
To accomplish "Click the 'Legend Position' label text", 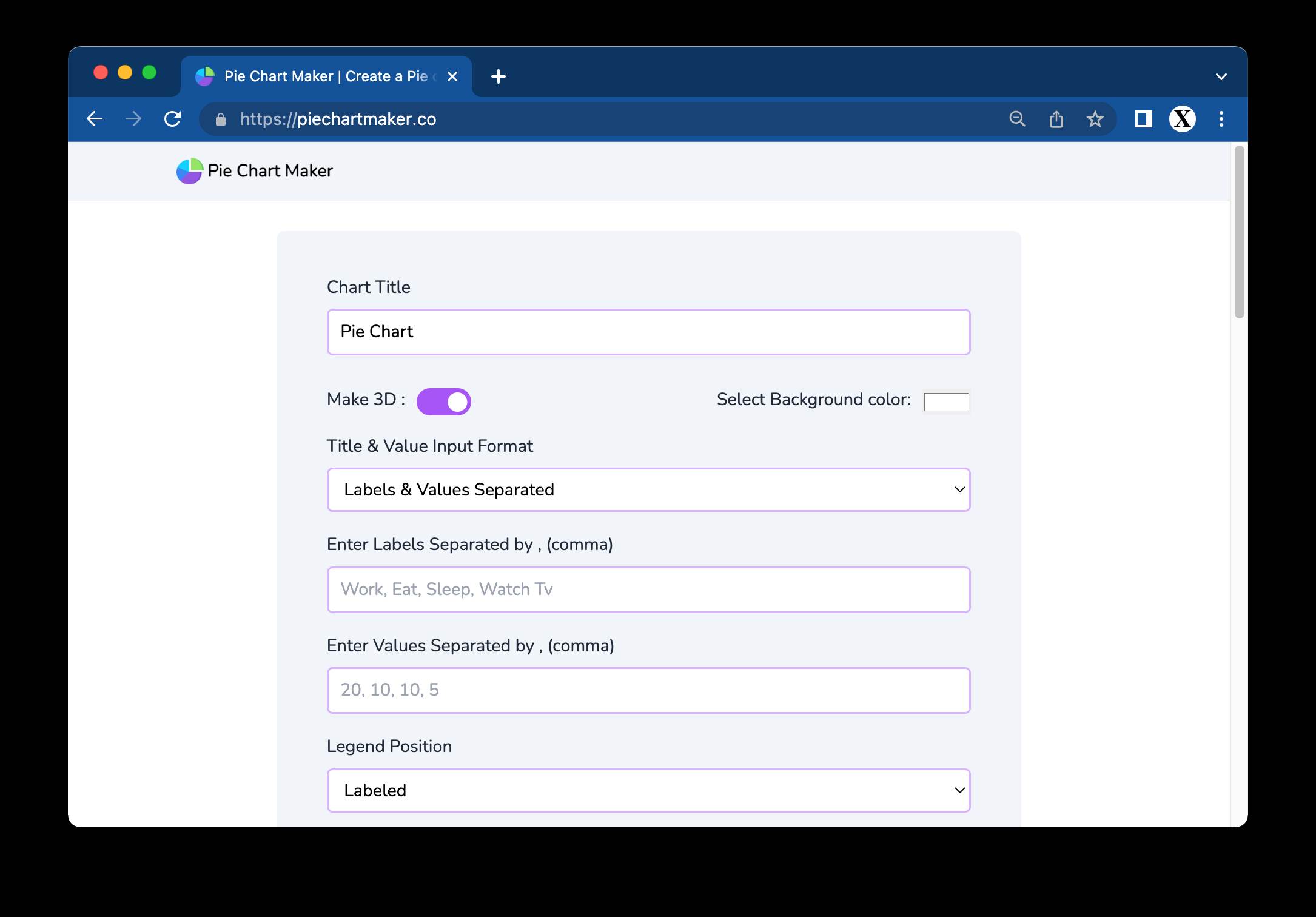I will [x=389, y=746].
